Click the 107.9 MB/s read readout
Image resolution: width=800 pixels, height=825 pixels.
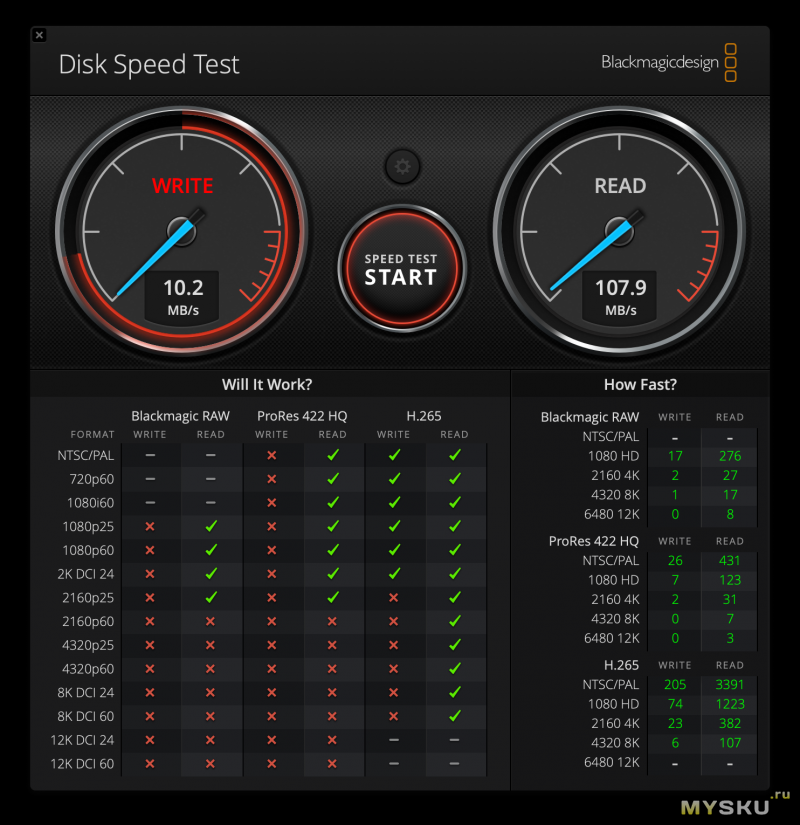coord(620,297)
